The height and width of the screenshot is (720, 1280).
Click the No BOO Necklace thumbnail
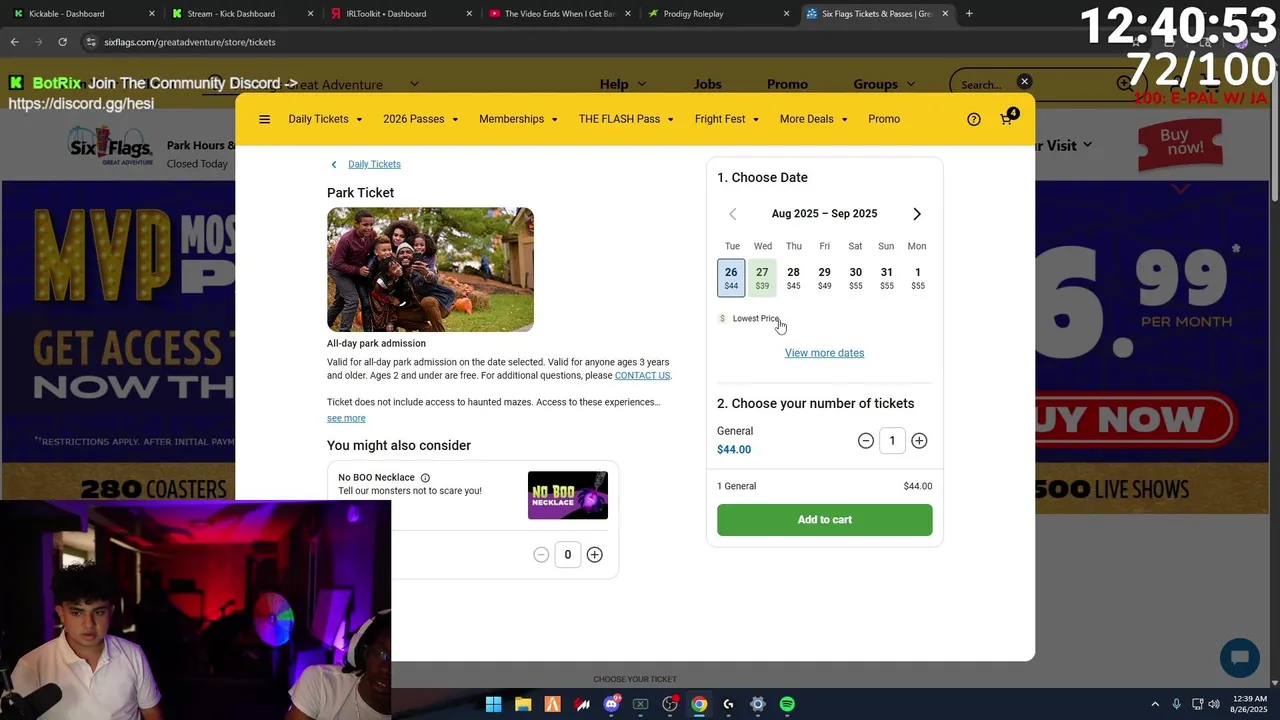pos(568,495)
